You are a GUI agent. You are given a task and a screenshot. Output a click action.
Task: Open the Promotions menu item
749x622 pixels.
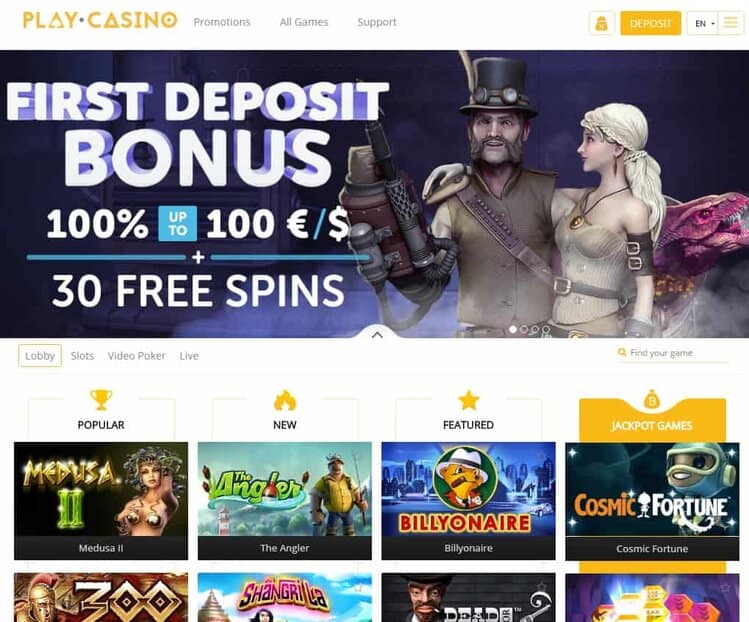pyautogui.click(x=222, y=22)
